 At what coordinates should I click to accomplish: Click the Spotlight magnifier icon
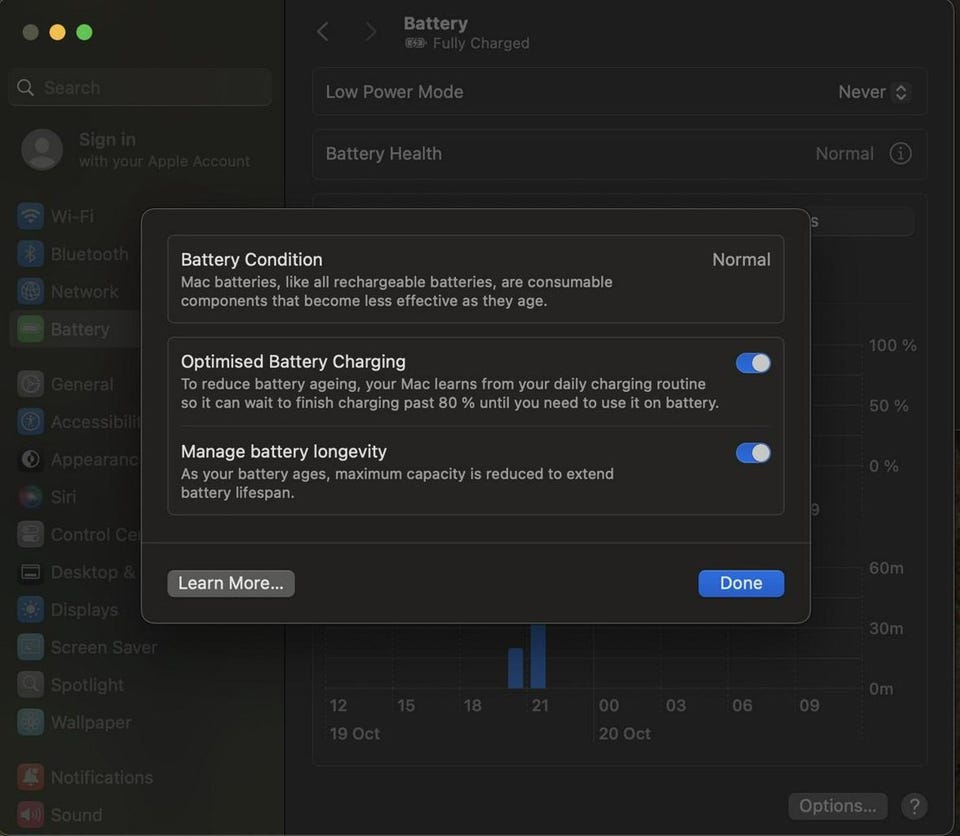click(31, 685)
